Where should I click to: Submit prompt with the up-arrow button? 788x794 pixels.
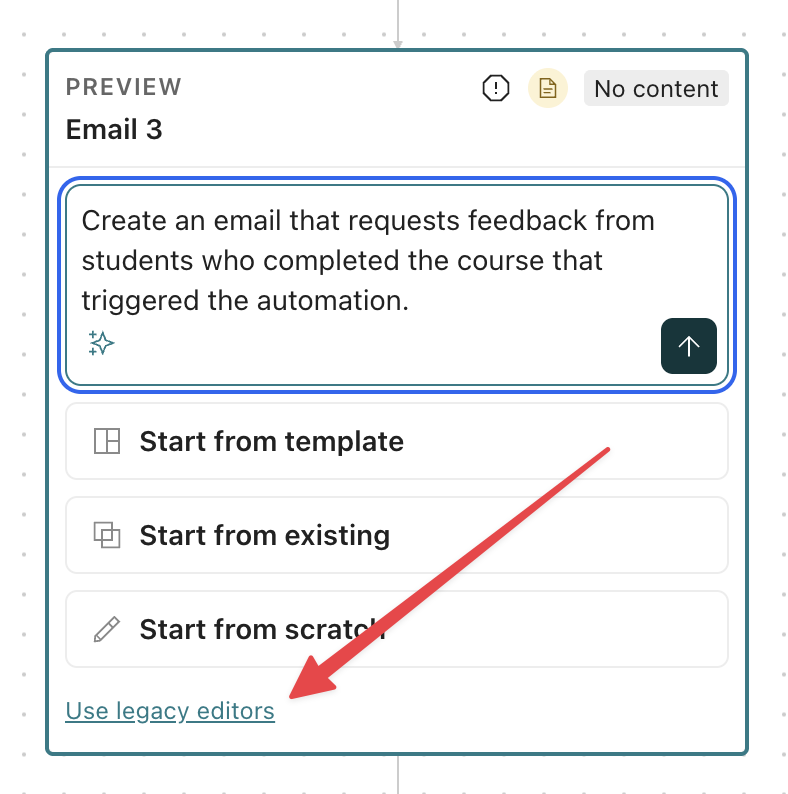[x=688, y=346]
